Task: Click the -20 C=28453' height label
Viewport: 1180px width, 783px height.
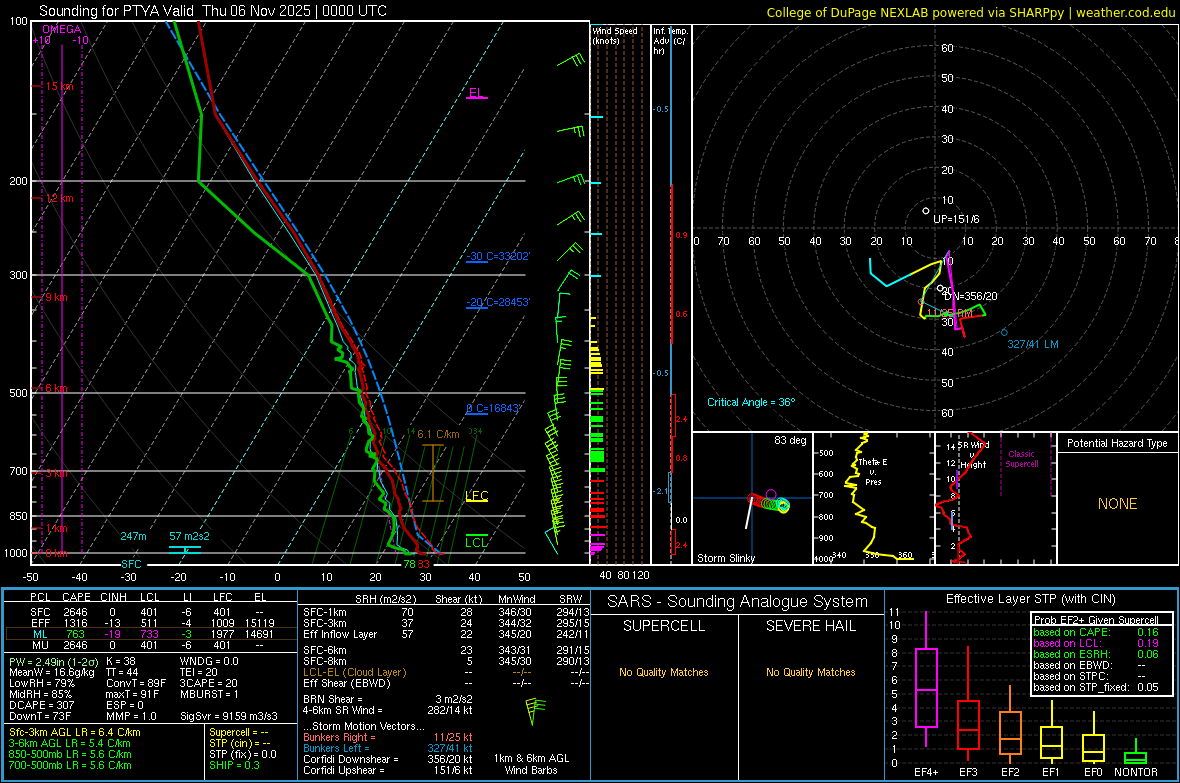Action: (498, 303)
